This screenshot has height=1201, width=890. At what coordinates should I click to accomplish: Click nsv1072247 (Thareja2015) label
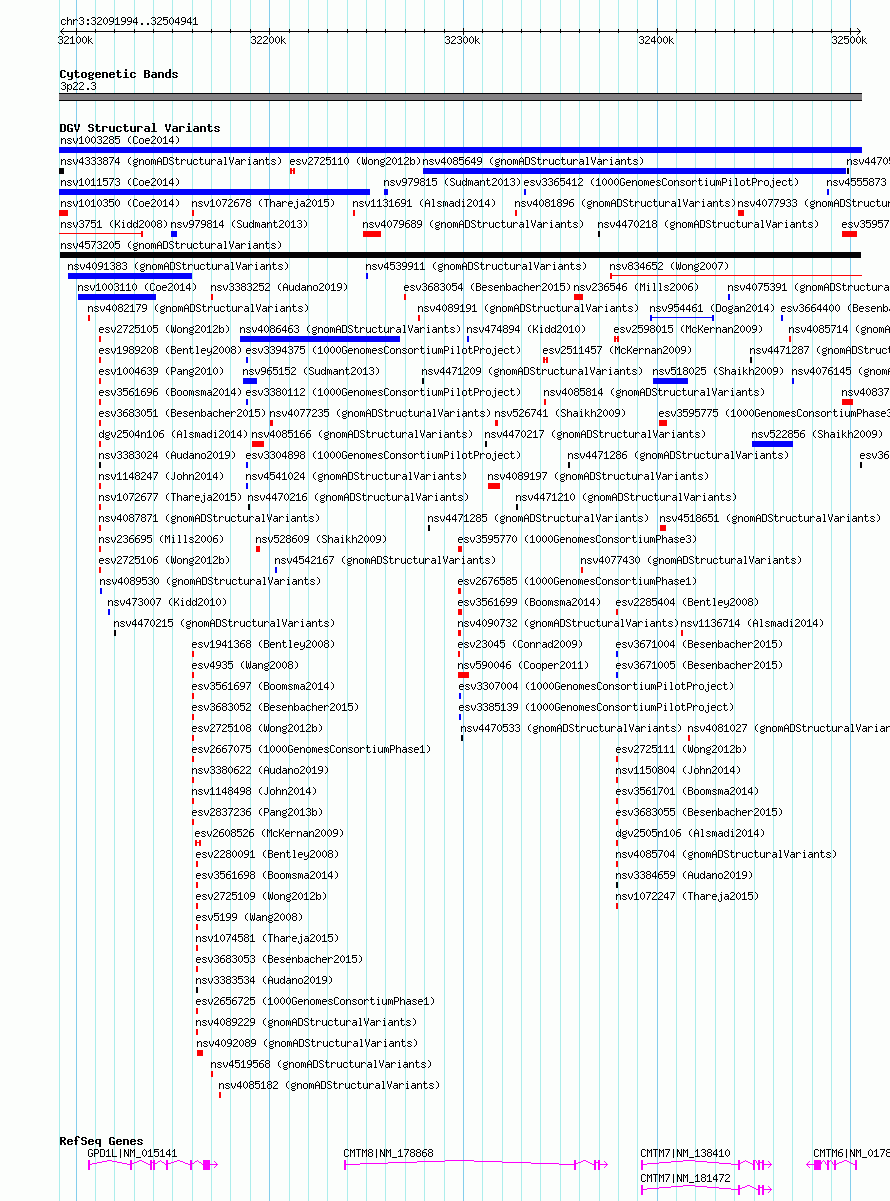pyautogui.click(x=688, y=896)
